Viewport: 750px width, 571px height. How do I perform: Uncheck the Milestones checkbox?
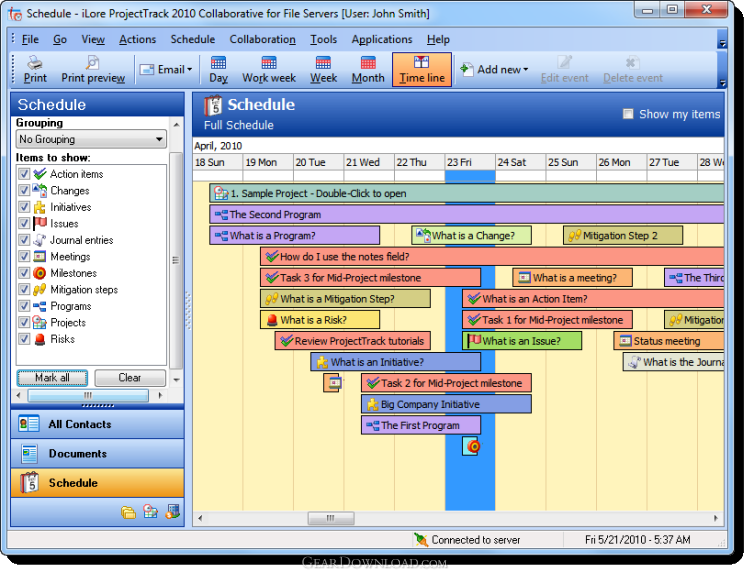coord(24,273)
